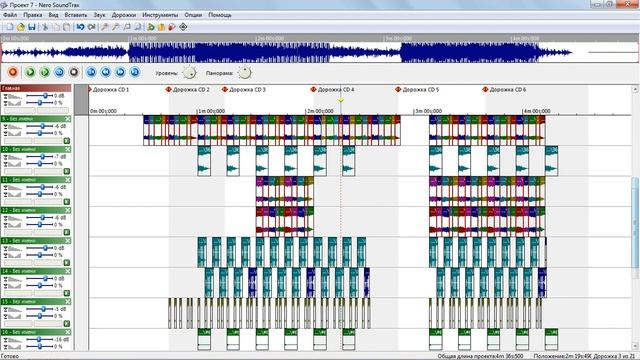
Task: Click the overview waveform at the top
Action: [x=320, y=52]
